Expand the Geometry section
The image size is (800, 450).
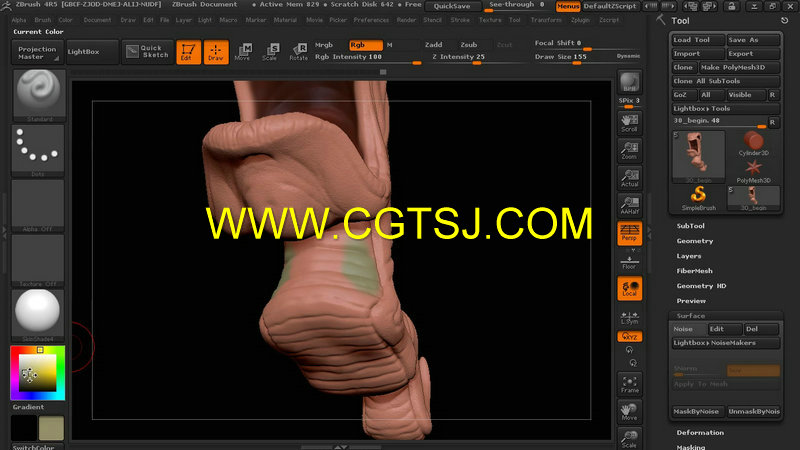[695, 241]
